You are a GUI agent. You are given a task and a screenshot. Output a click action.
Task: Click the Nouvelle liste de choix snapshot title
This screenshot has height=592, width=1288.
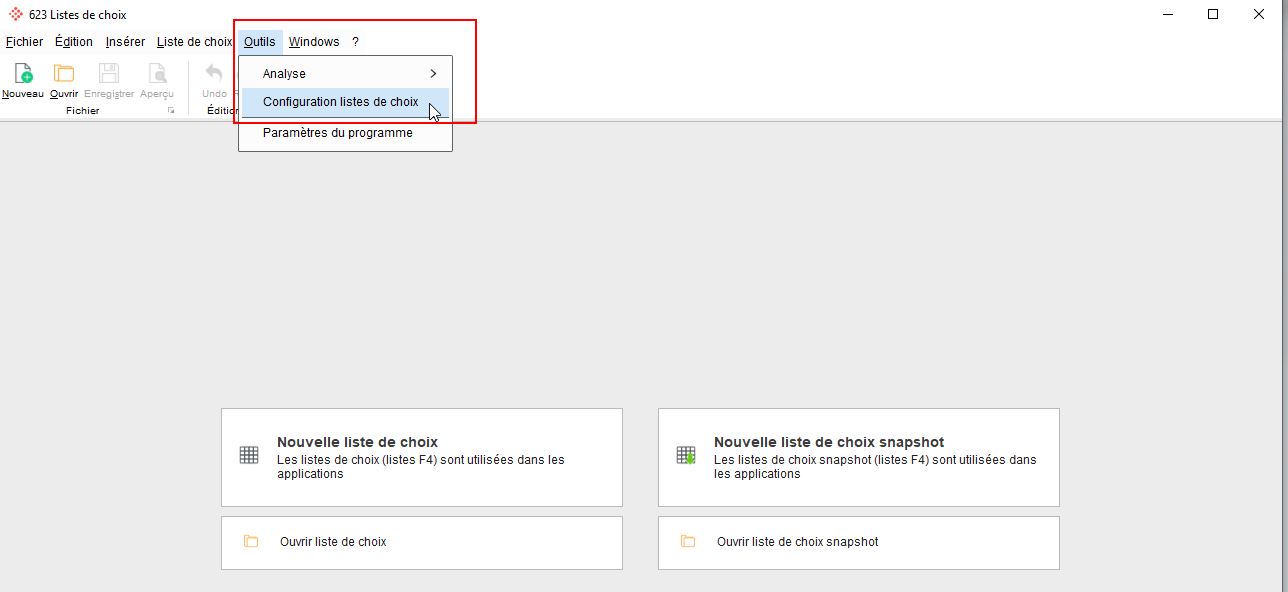(829, 442)
